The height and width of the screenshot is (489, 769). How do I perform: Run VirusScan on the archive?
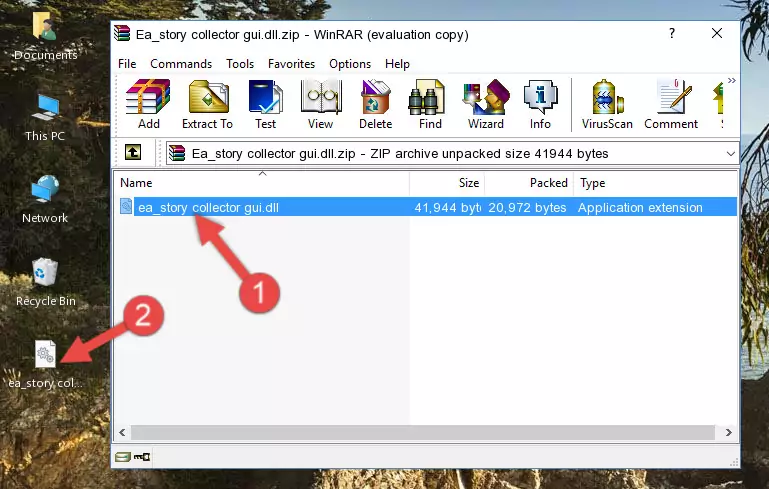[x=607, y=104]
